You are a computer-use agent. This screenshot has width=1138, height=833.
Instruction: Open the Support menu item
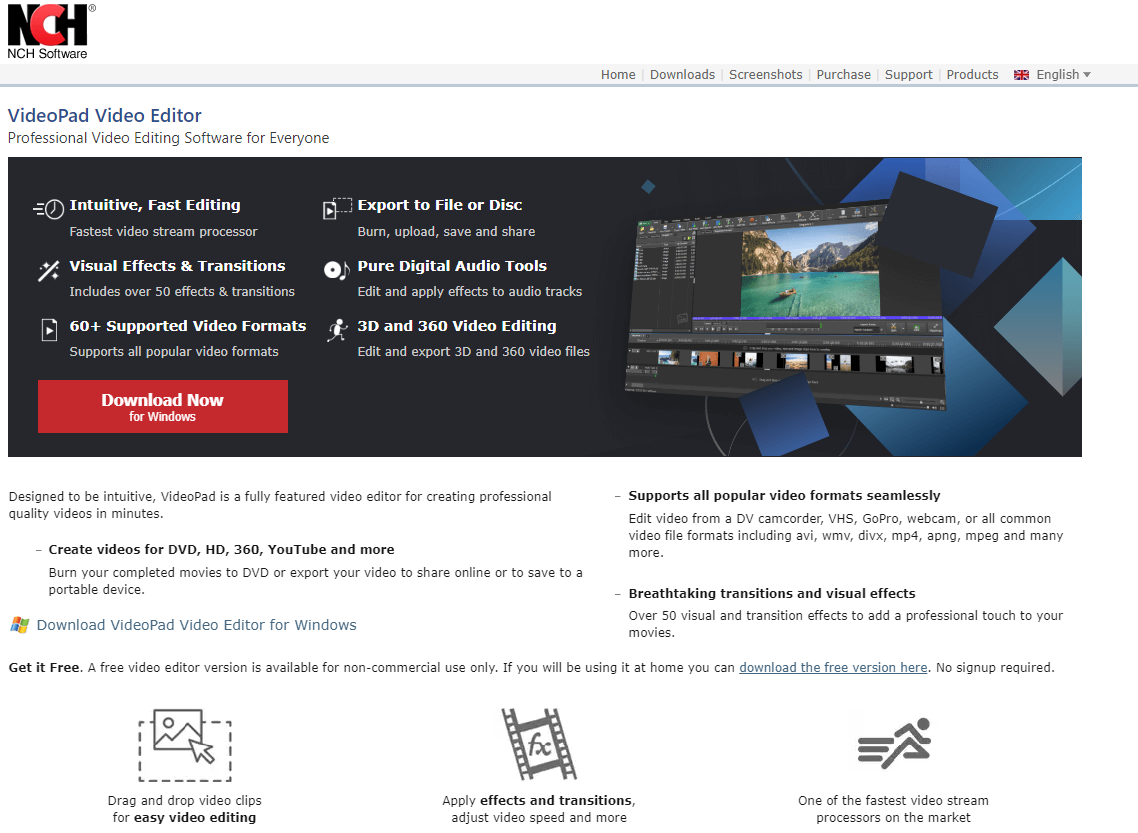tap(909, 75)
